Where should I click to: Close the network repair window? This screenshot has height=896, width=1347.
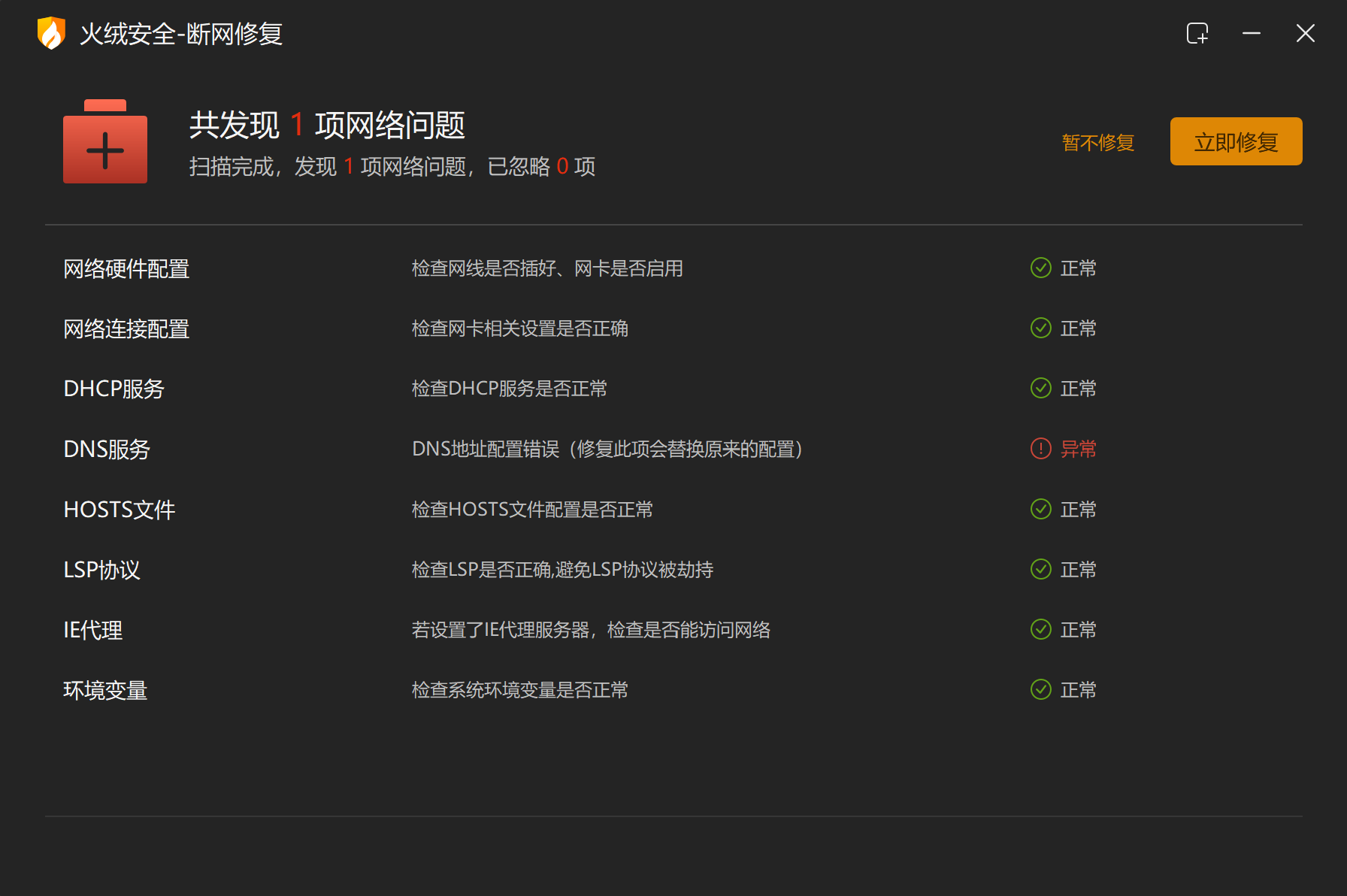point(1306,33)
